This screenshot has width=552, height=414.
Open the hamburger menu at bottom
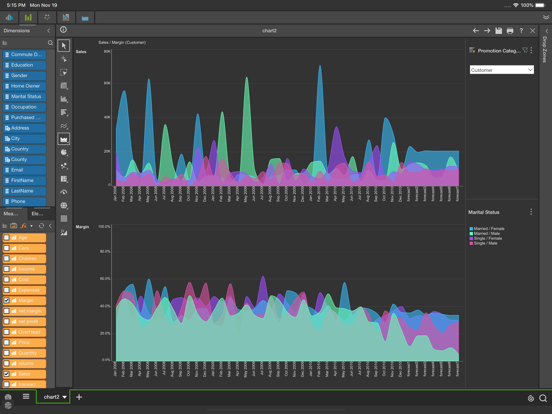point(26,397)
